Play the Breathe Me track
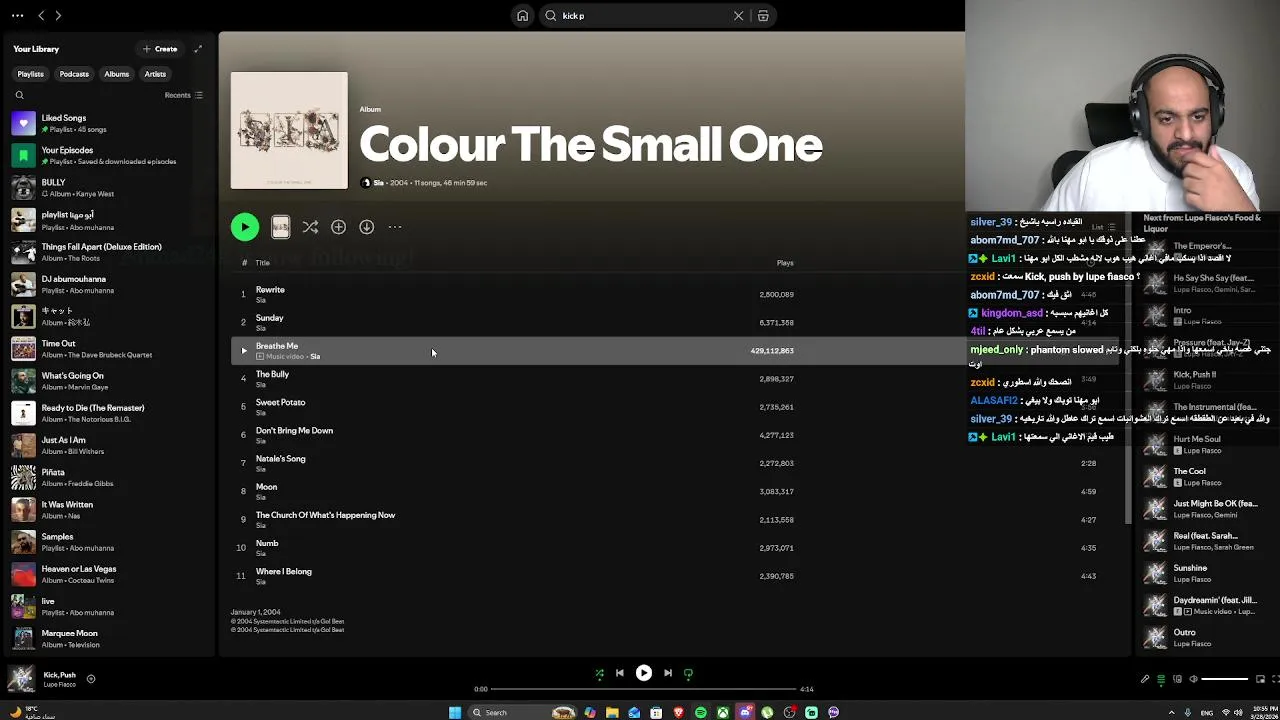1280x720 pixels. click(x=243, y=351)
